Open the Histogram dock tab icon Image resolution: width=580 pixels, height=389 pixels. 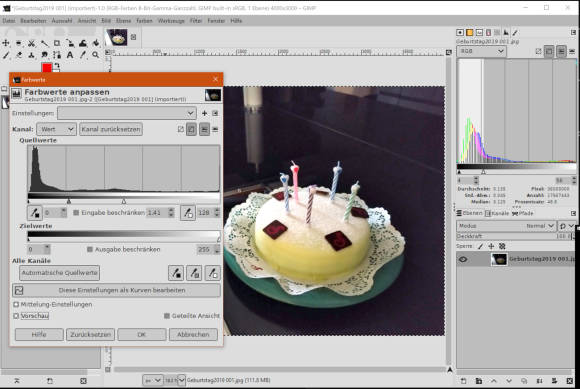506,33
